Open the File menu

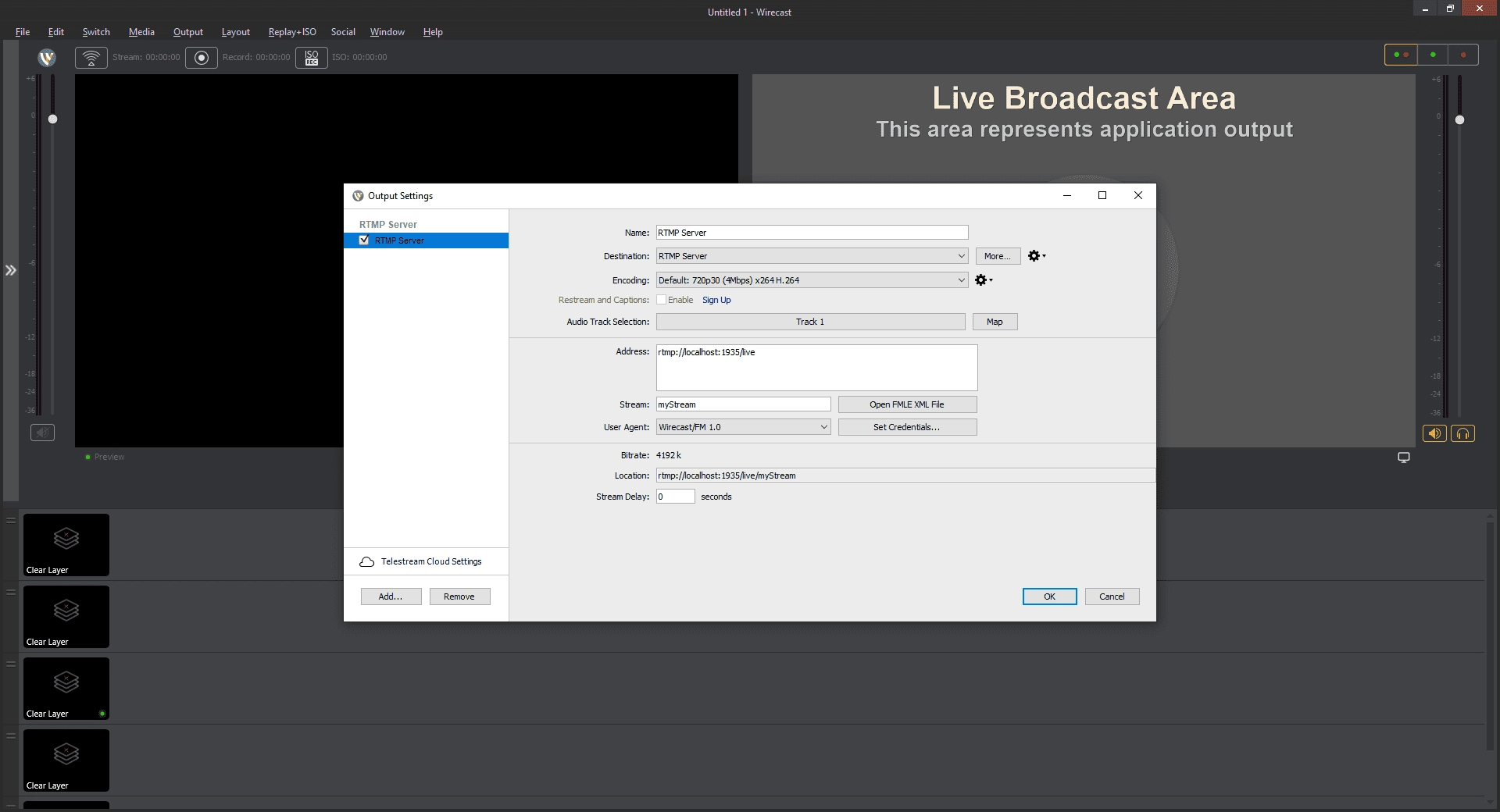tap(23, 32)
